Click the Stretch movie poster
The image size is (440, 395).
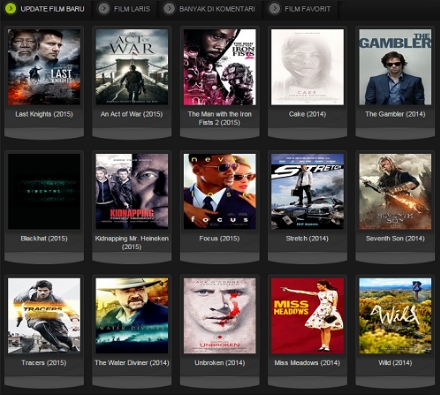click(307, 191)
